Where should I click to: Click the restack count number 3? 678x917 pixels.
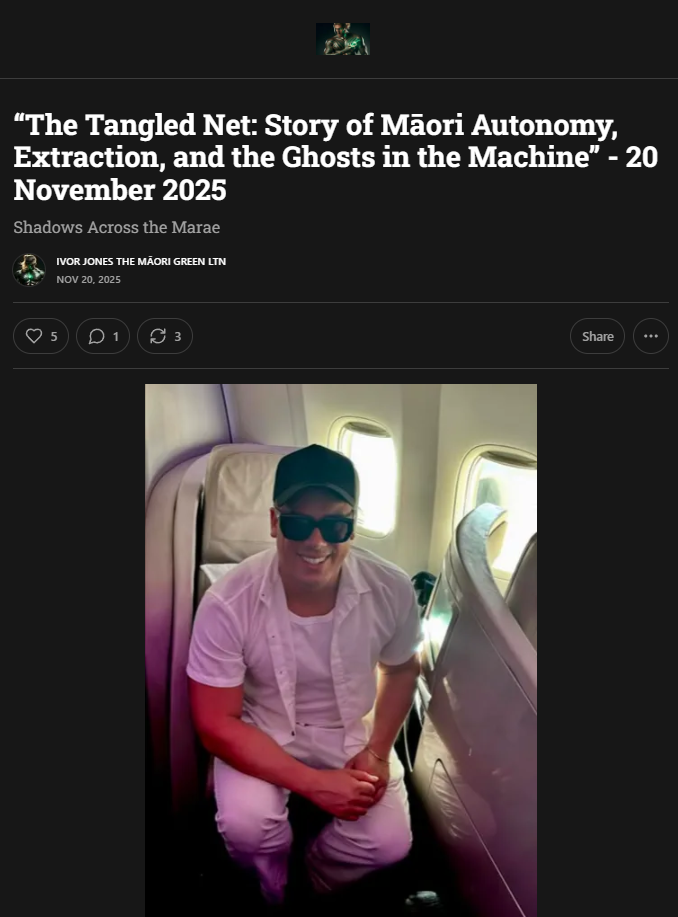coord(178,337)
